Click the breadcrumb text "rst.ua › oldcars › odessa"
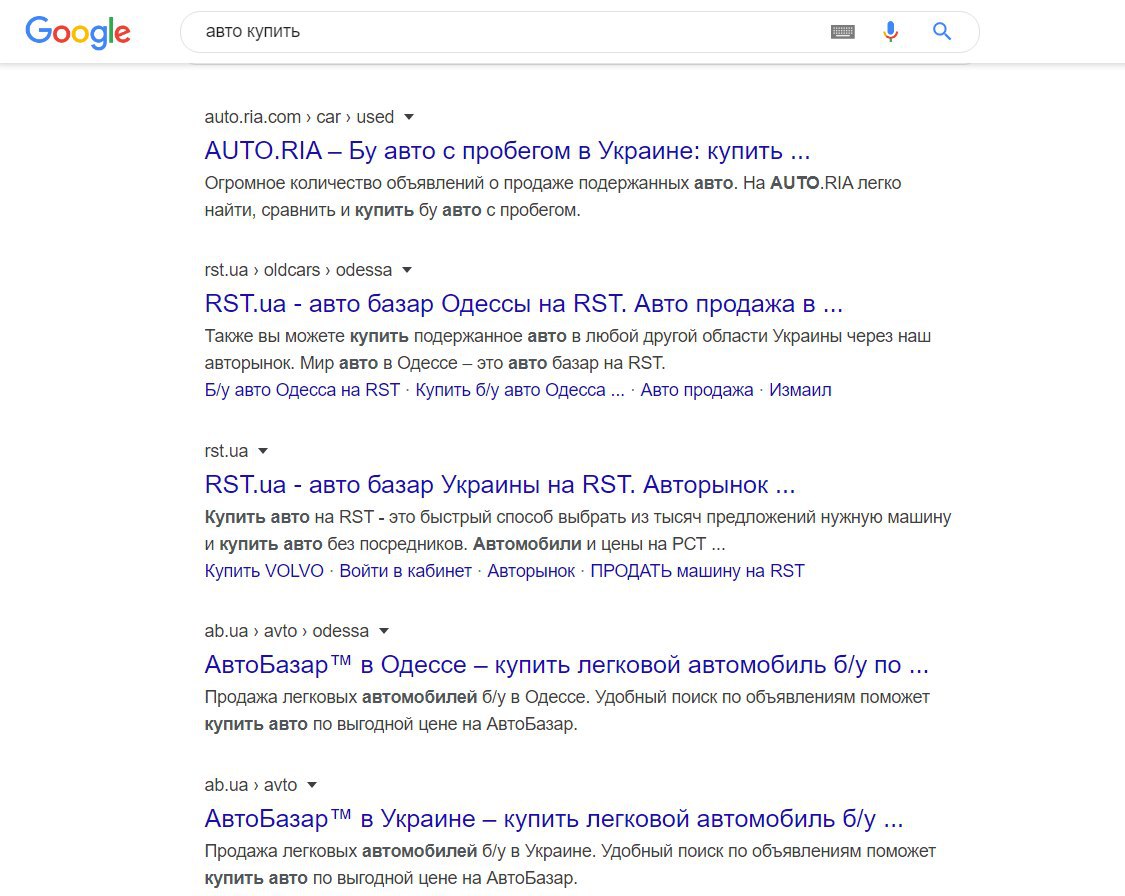 (298, 270)
